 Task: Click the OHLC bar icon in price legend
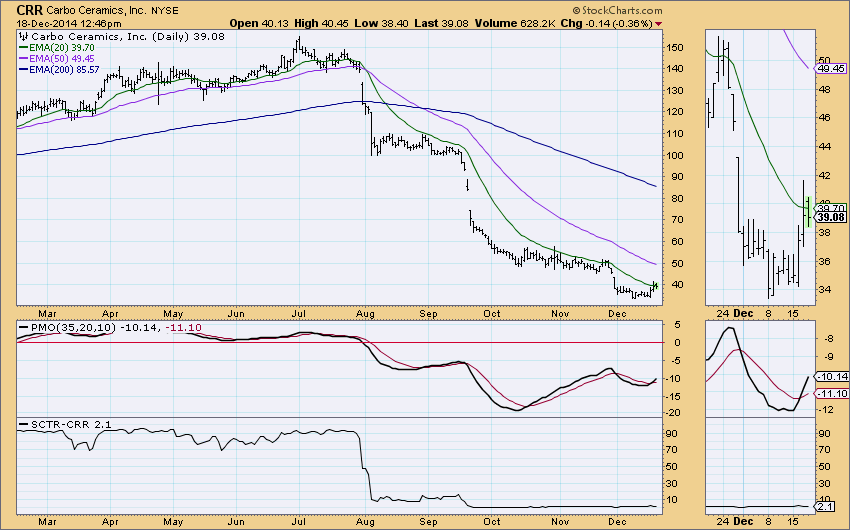tap(23, 36)
